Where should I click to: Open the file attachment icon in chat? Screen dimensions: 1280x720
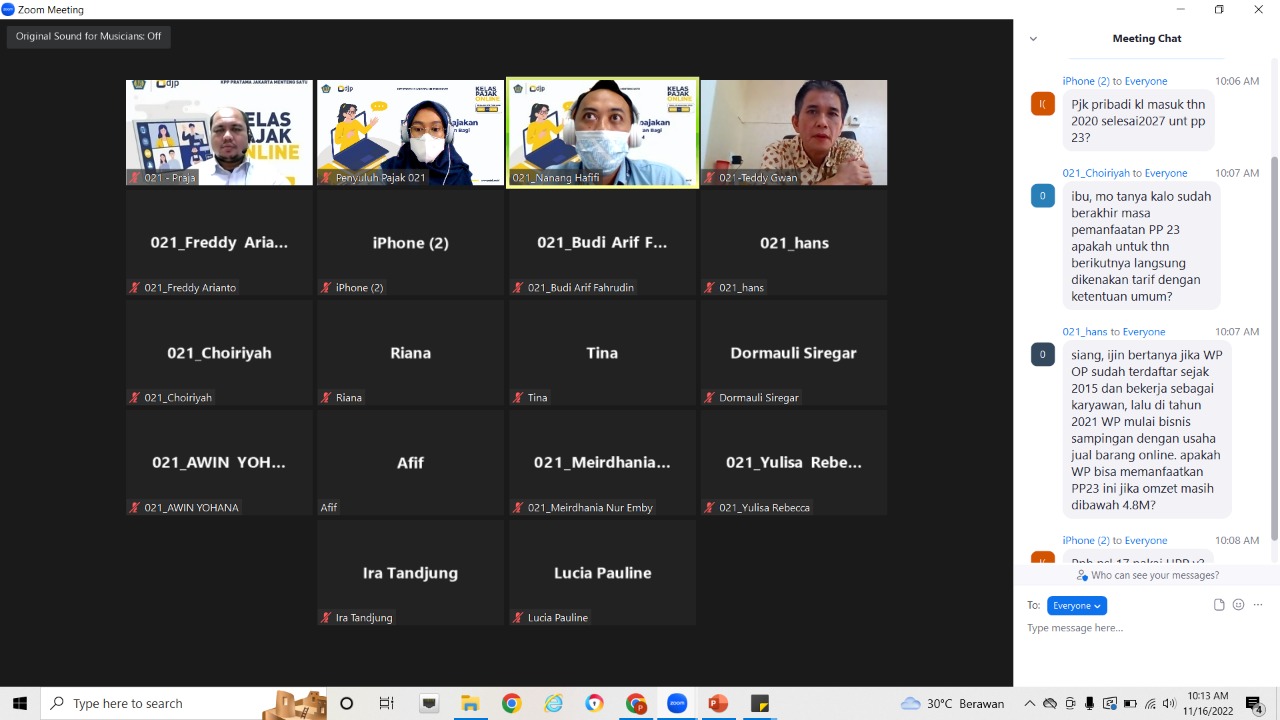1219,605
